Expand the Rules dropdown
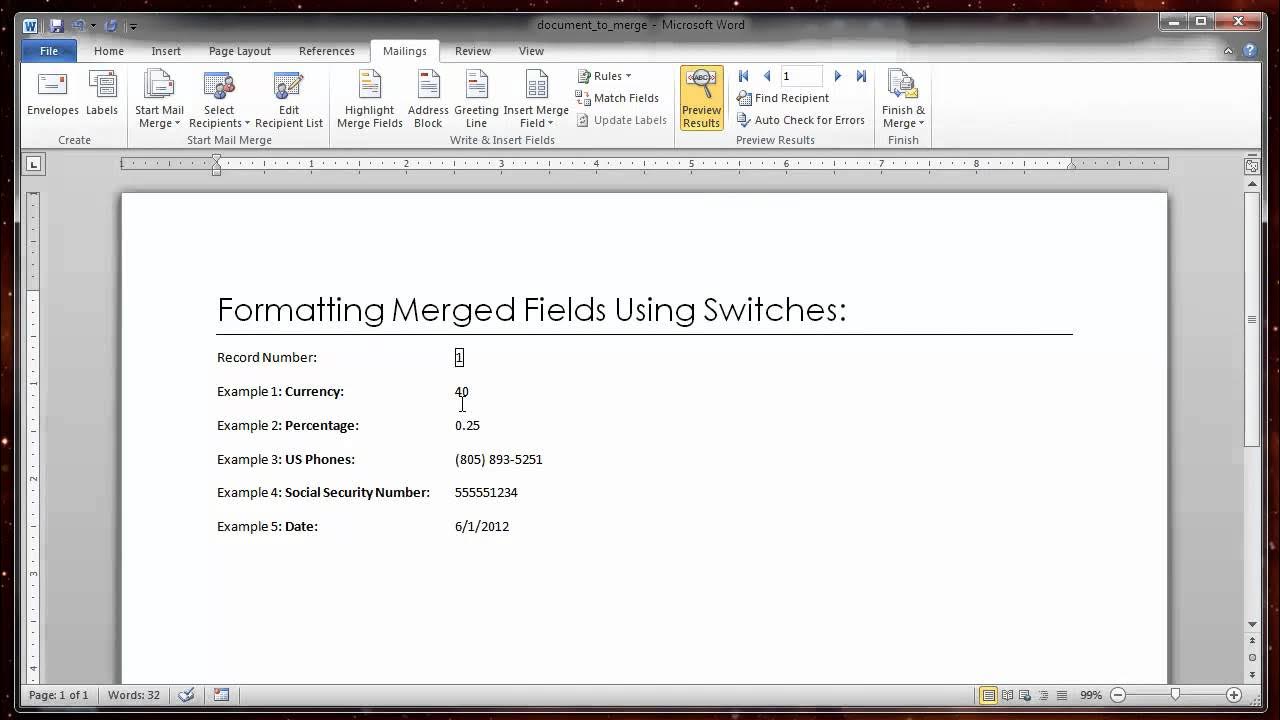 pyautogui.click(x=605, y=76)
